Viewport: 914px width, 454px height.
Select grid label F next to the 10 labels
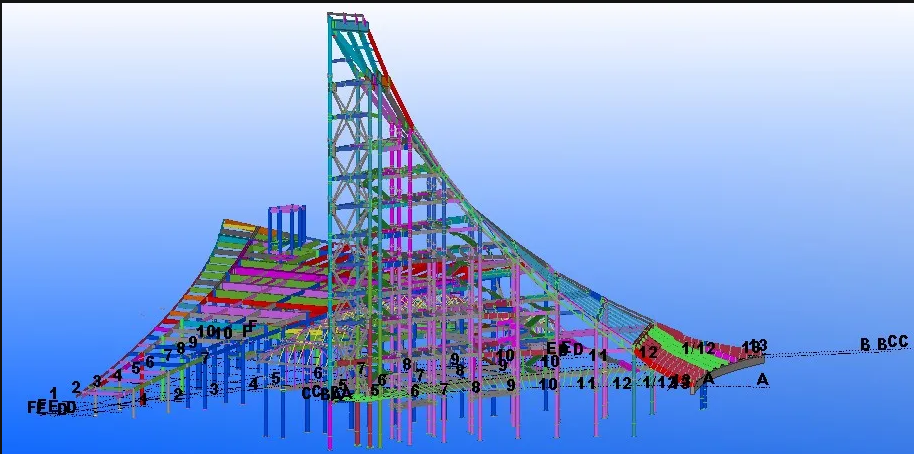(250, 327)
